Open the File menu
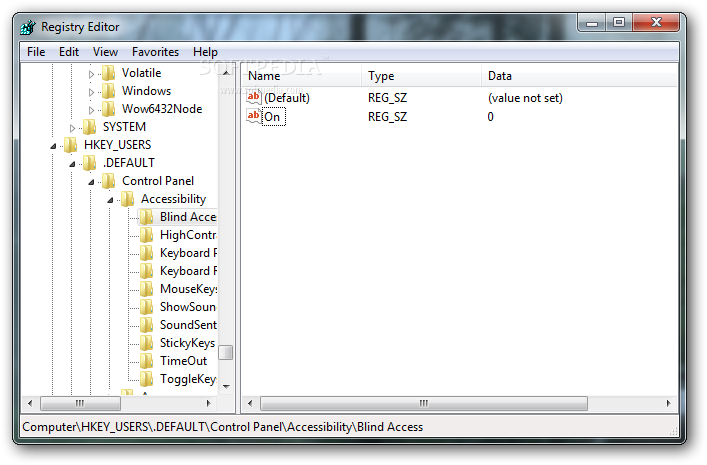This screenshot has width=707, height=465. [36, 52]
